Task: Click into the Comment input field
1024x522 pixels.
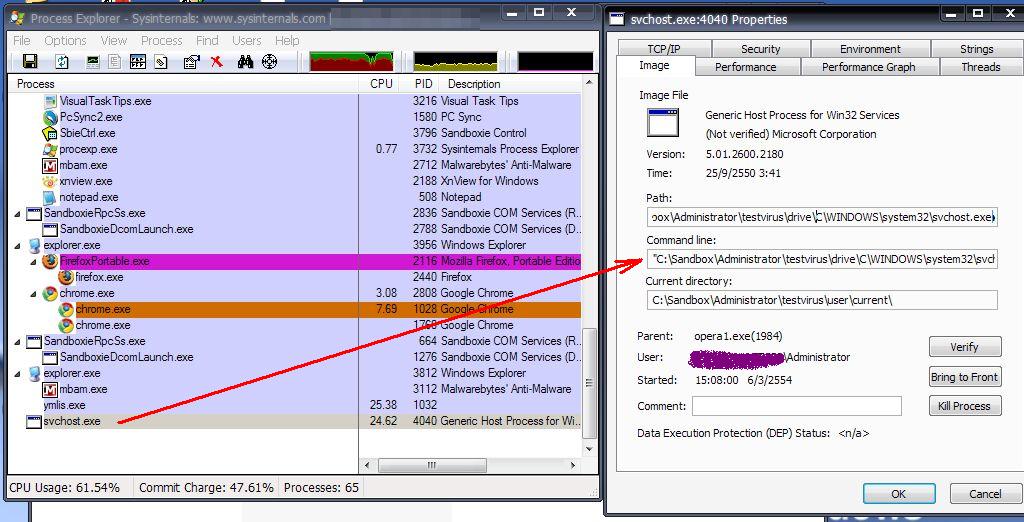Action: tap(797, 406)
